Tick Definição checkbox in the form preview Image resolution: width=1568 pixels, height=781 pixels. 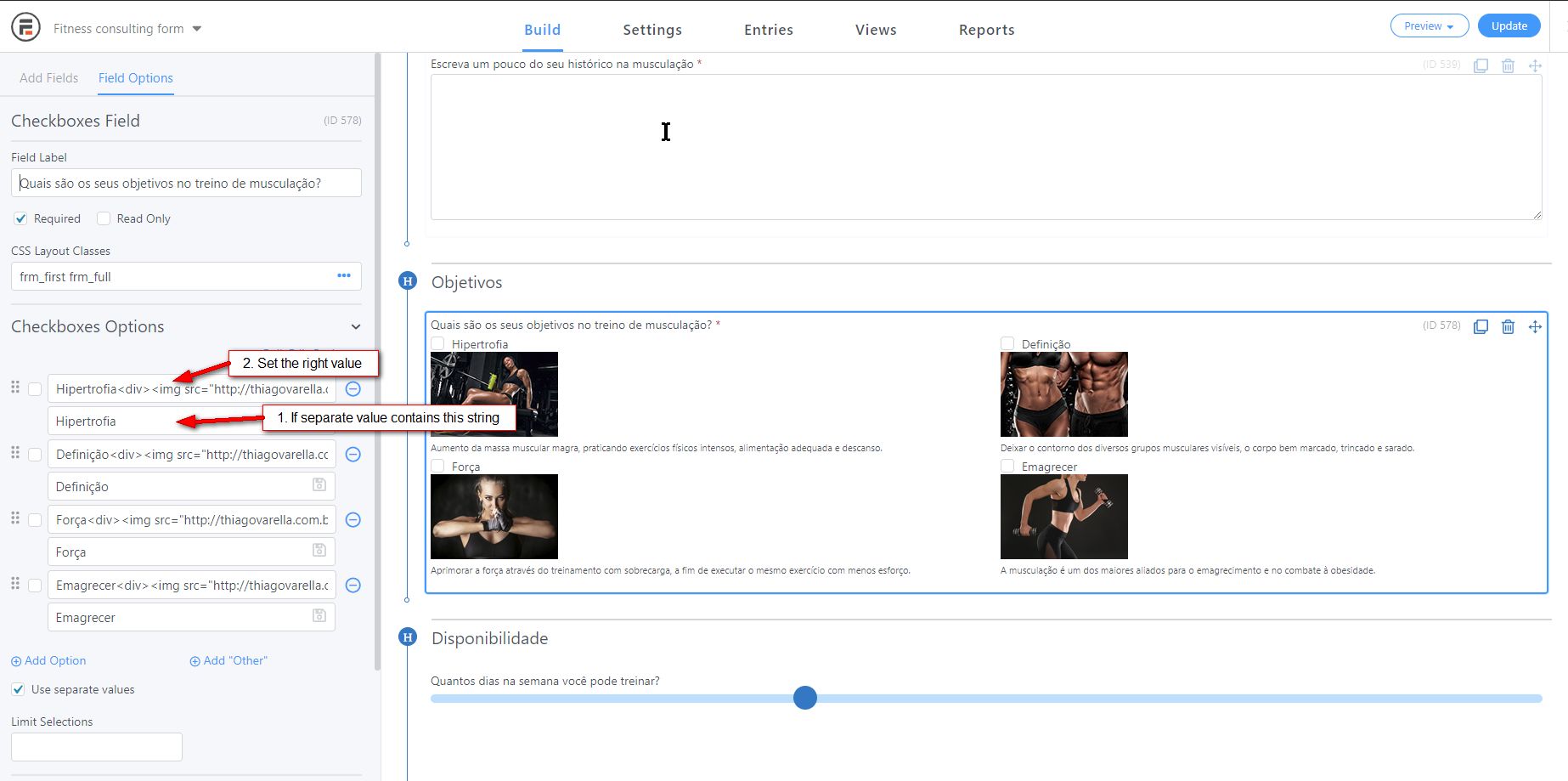click(1007, 343)
